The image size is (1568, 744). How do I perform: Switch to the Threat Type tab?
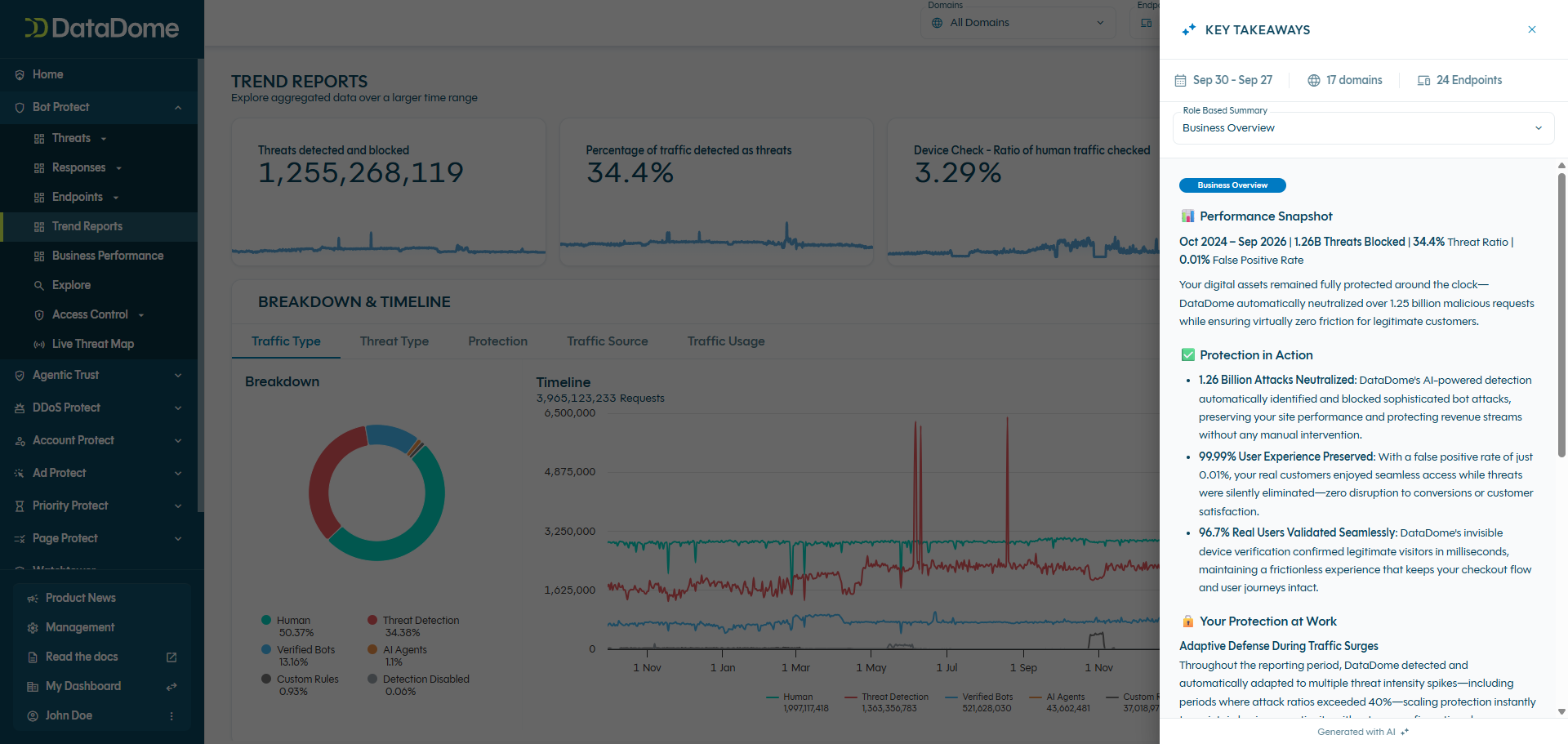(x=394, y=341)
